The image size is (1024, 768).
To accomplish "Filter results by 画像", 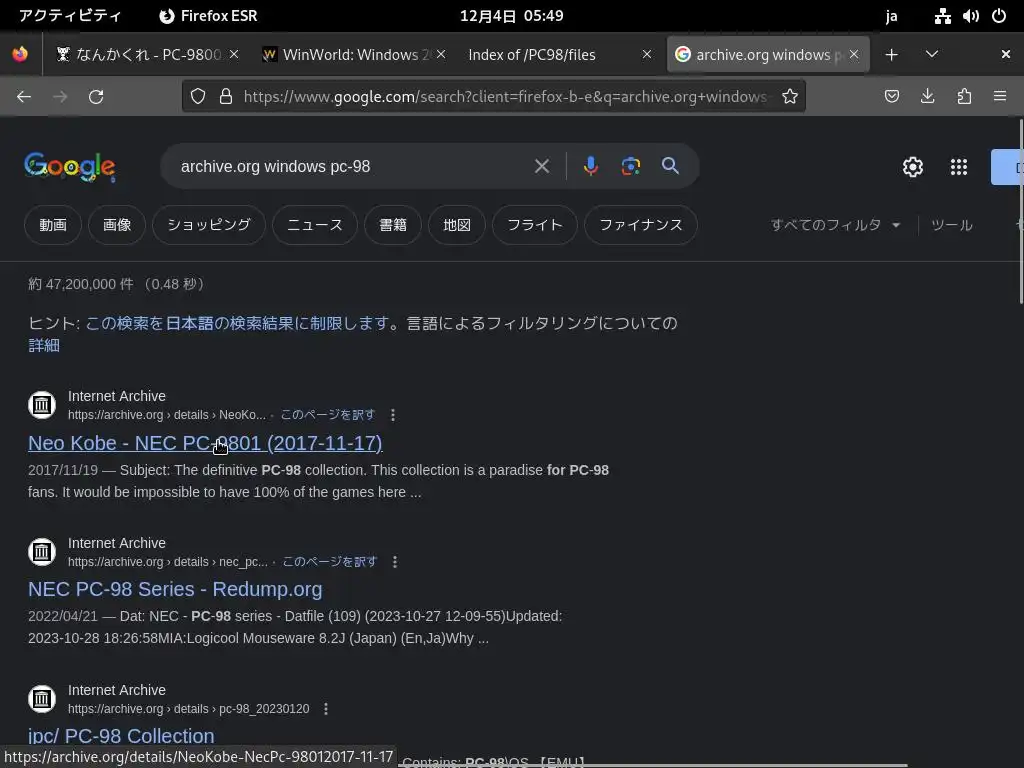I will [117, 225].
